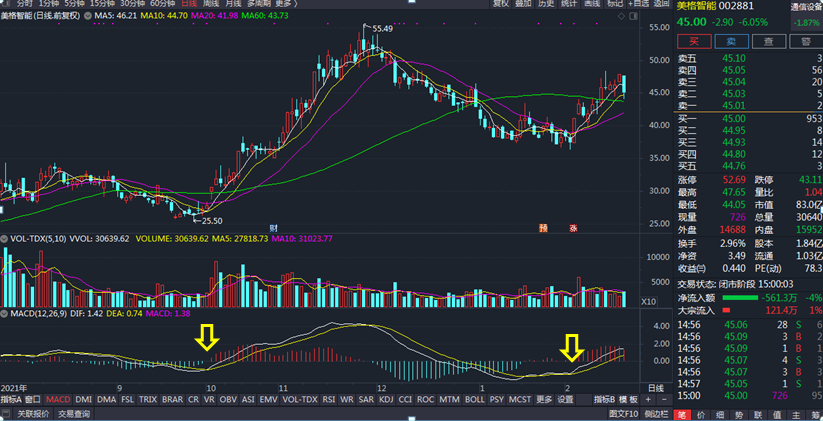Open the 日线 period selector at bottom
This screenshot has width=823, height=421.
pyautogui.click(x=656, y=388)
